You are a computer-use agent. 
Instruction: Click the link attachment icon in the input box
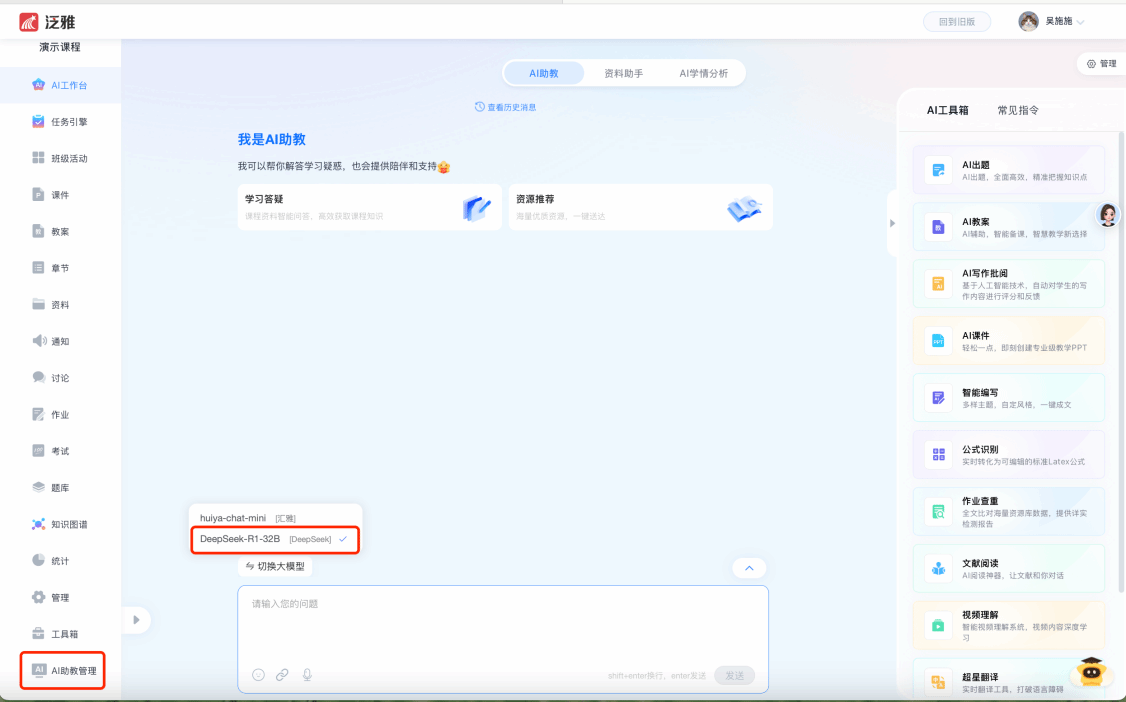pyautogui.click(x=282, y=675)
